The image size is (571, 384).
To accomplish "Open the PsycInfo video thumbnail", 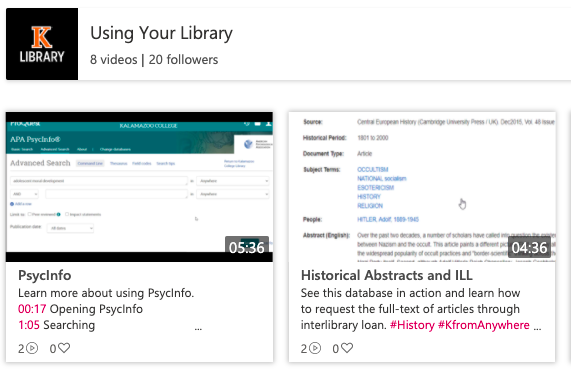I will coord(139,187).
